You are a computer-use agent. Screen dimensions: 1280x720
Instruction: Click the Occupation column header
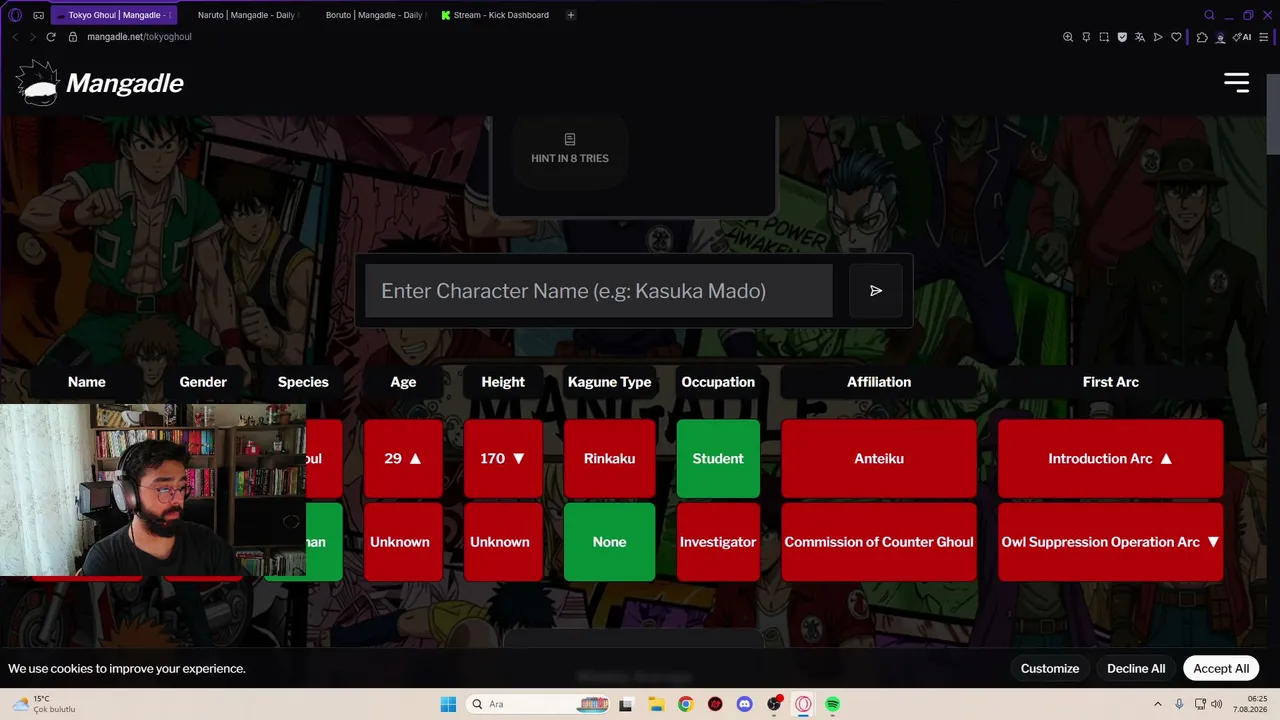click(718, 382)
